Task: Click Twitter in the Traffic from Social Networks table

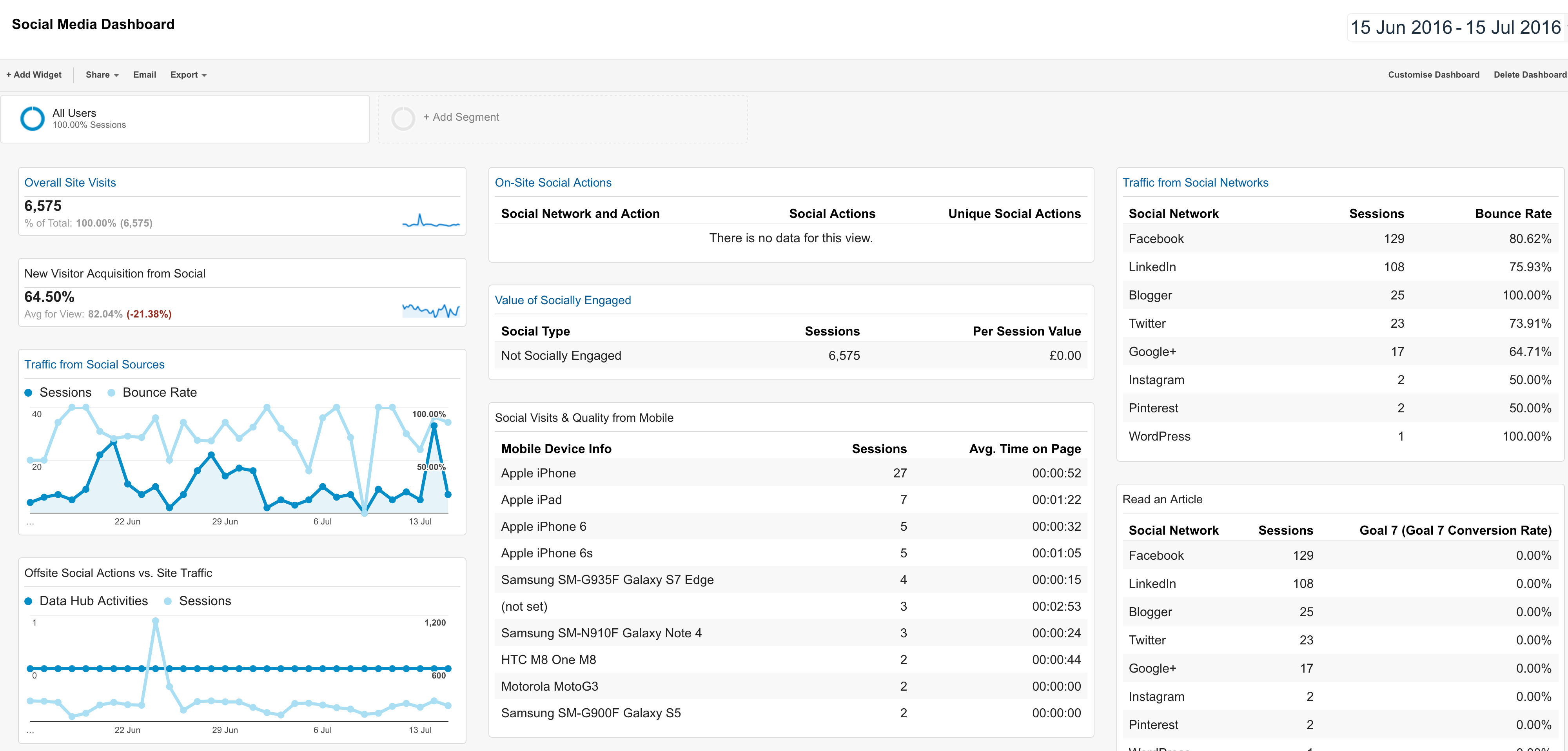Action: [x=1147, y=323]
